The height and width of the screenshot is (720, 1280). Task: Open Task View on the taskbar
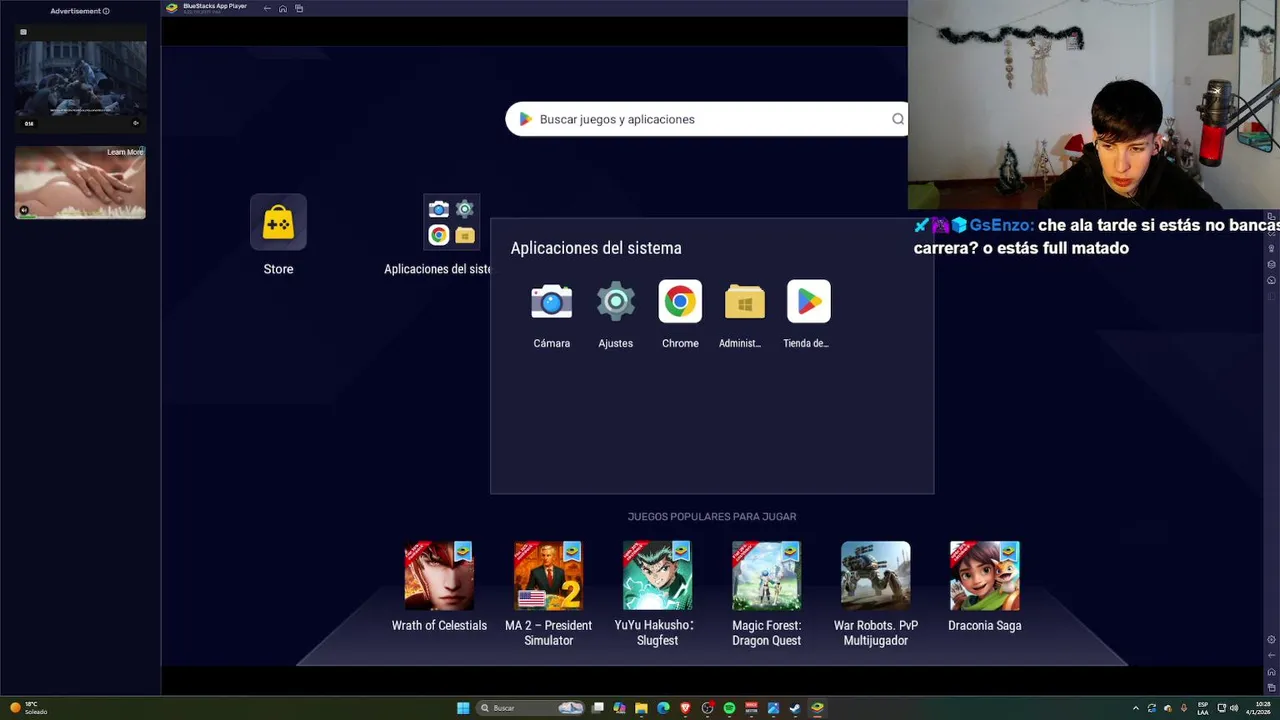(x=598, y=708)
